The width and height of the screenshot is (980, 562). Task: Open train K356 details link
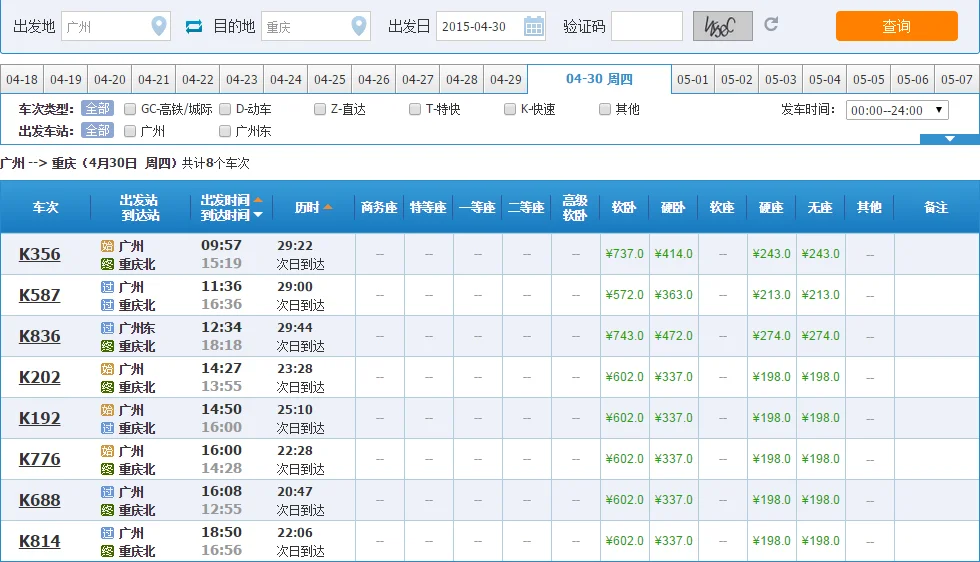pos(40,254)
